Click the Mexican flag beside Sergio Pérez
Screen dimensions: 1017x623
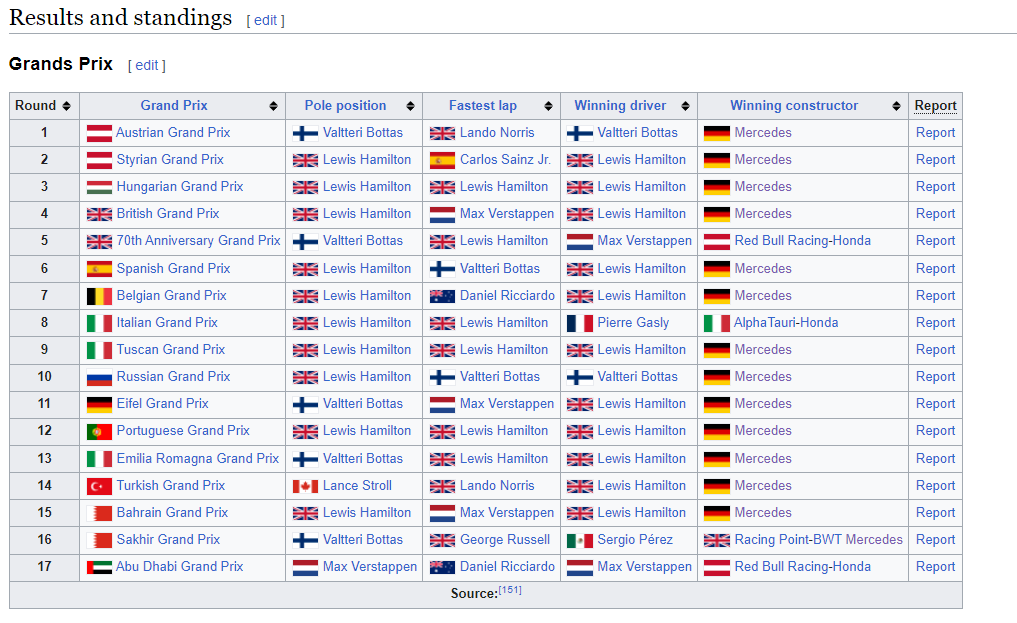tap(580, 541)
